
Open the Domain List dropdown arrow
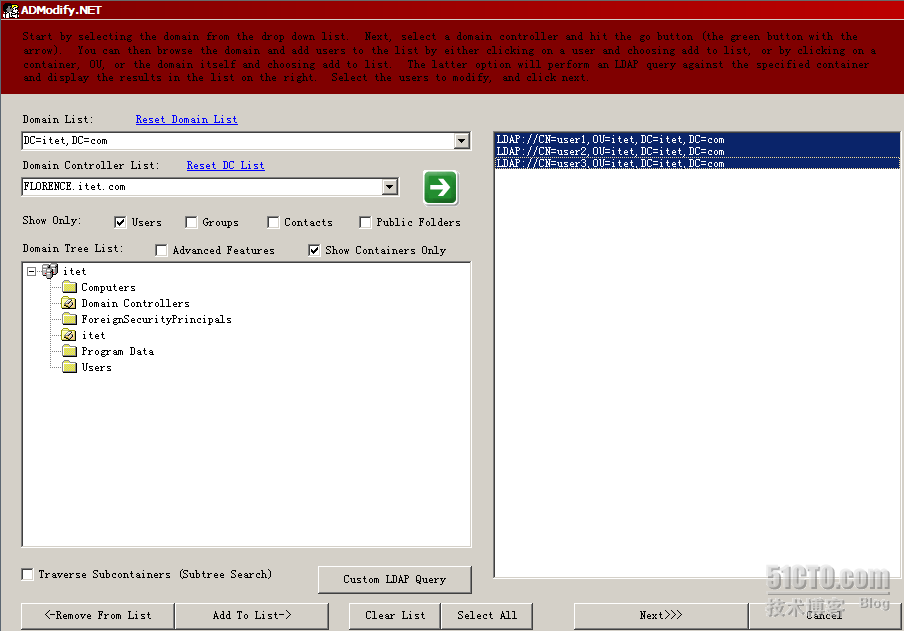pos(461,140)
